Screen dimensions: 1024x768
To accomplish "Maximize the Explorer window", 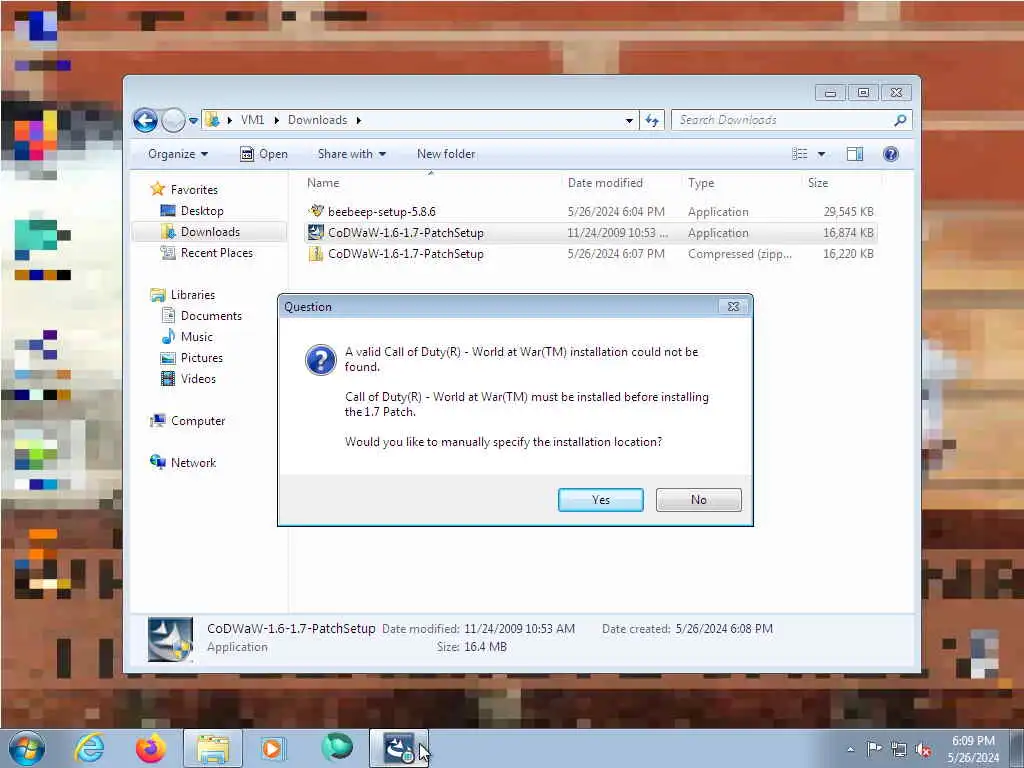I will point(863,93).
